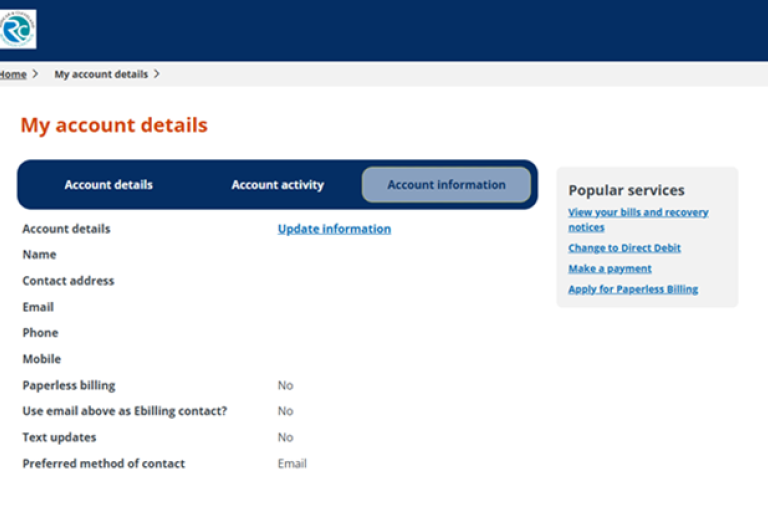Click the Text updates label
The image size is (768, 512).
point(59,437)
